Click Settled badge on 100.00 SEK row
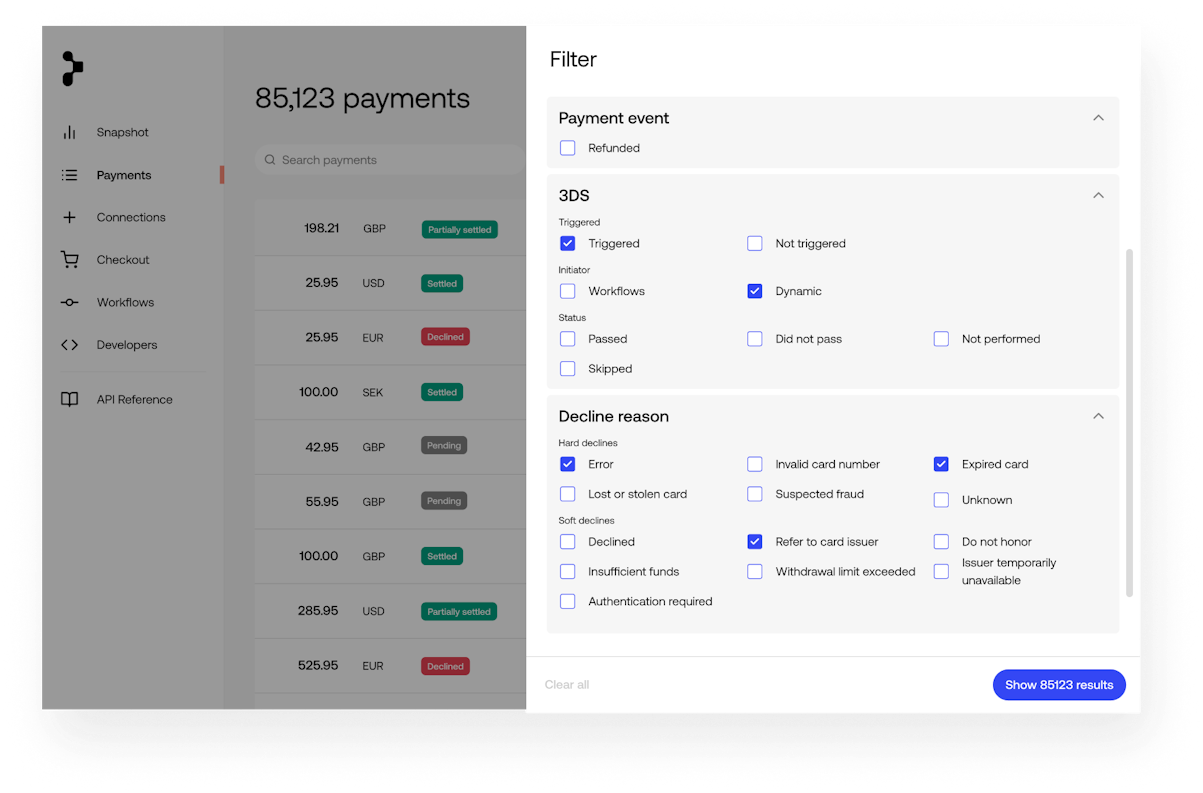The width and height of the screenshot is (1203, 793). (x=442, y=393)
